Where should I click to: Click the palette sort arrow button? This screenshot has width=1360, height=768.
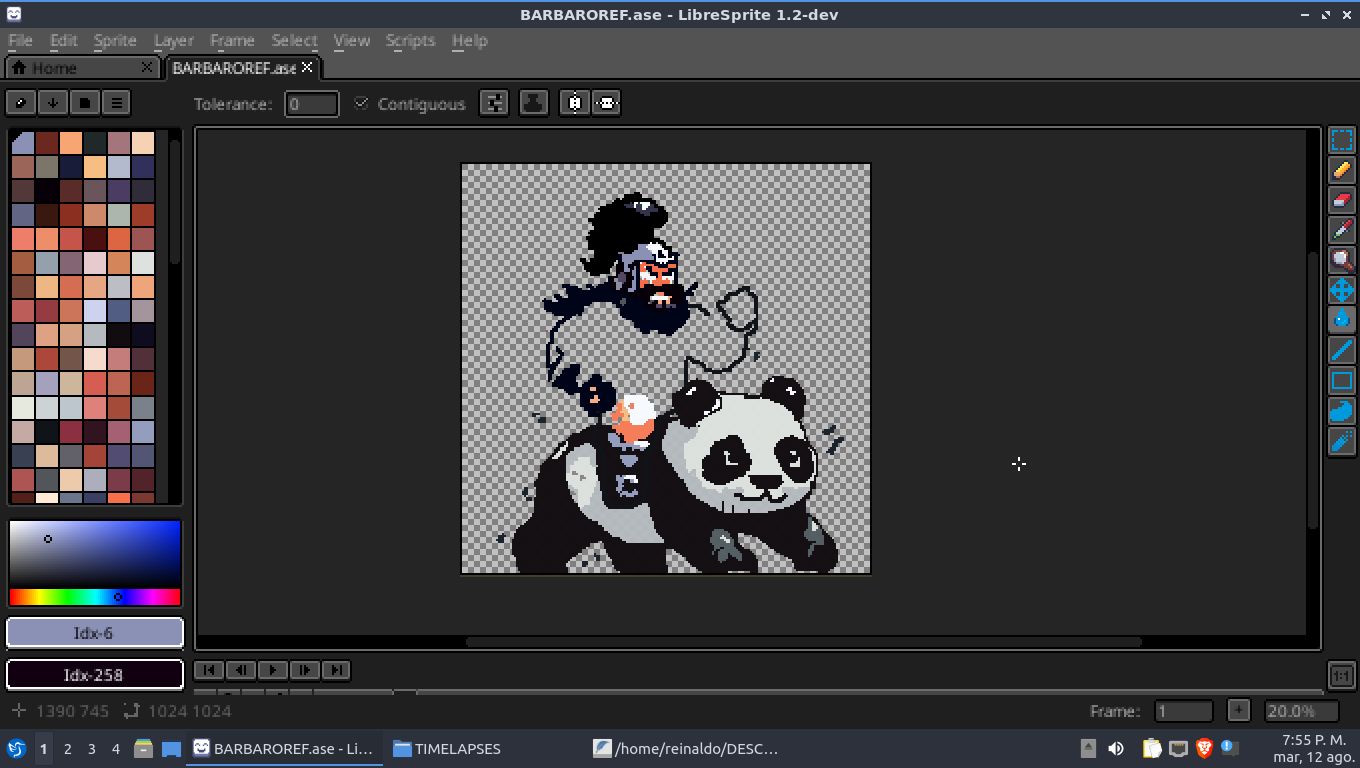53,102
